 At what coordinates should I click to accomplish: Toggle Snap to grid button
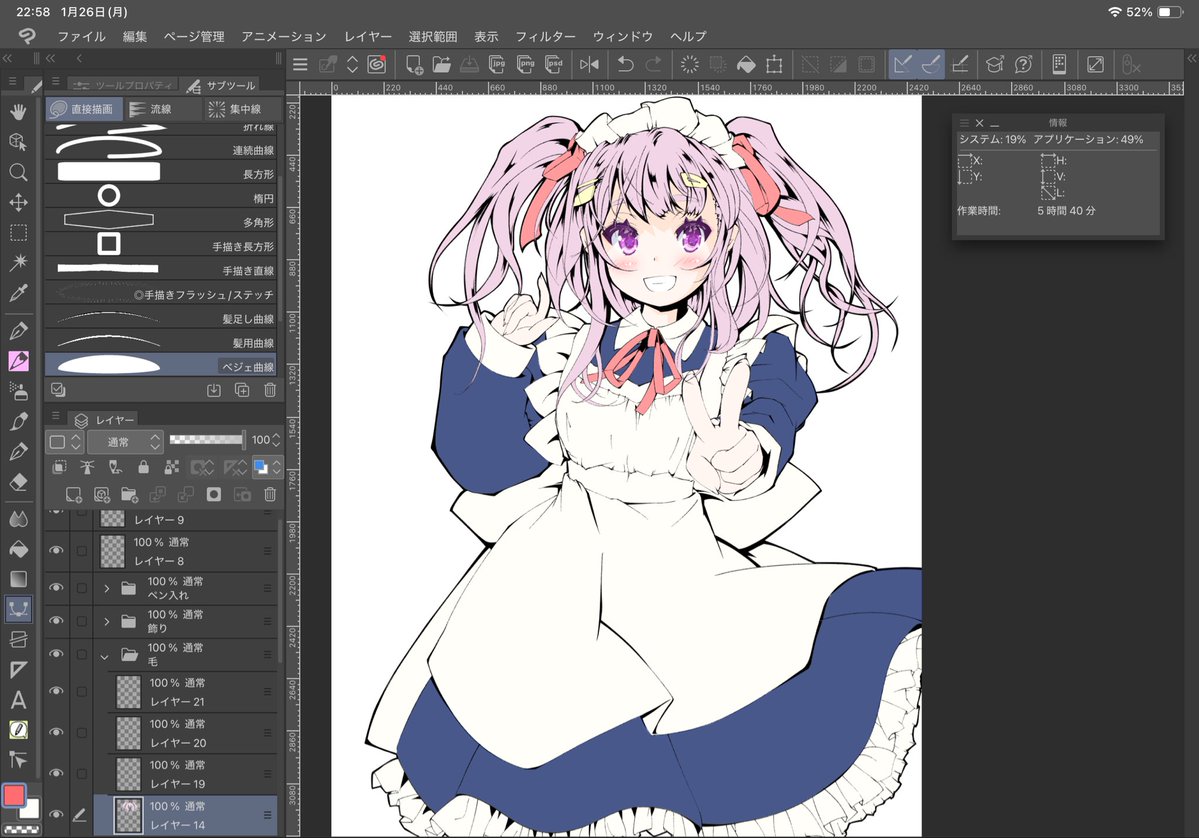[960, 64]
